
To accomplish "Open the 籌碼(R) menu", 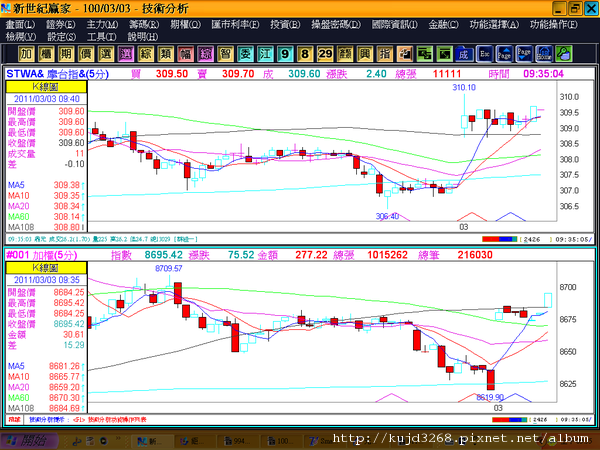I will click(144, 24).
